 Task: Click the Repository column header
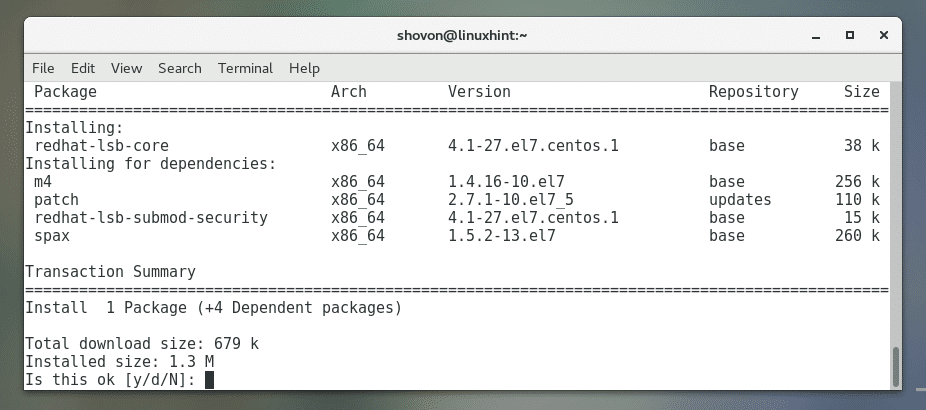point(753,92)
